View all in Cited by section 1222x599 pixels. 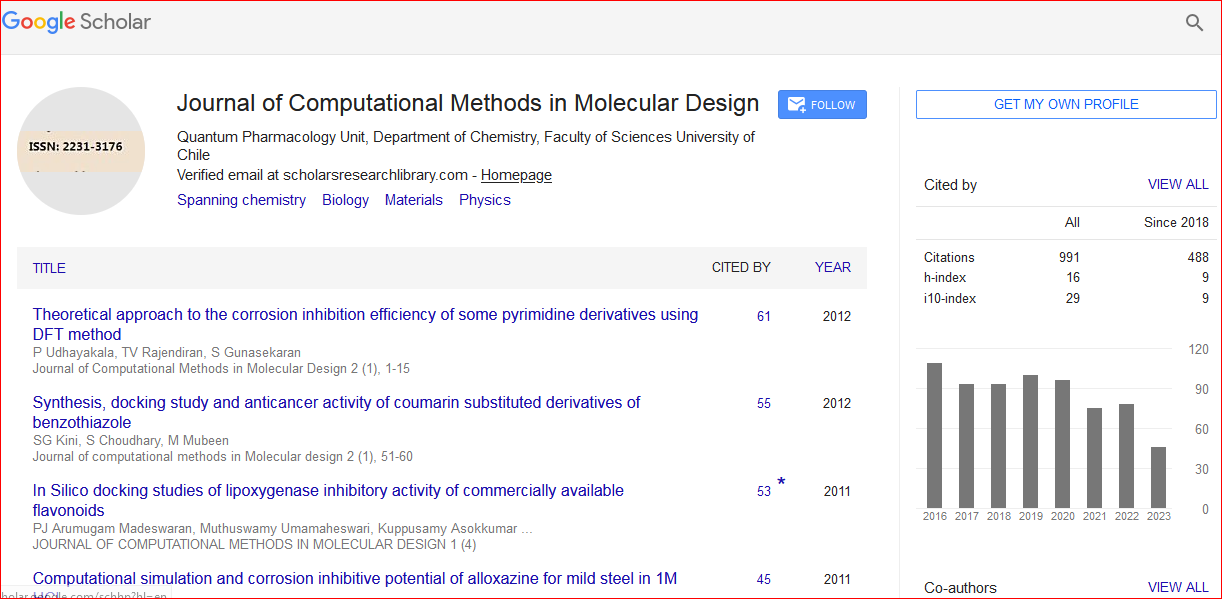click(x=1177, y=184)
